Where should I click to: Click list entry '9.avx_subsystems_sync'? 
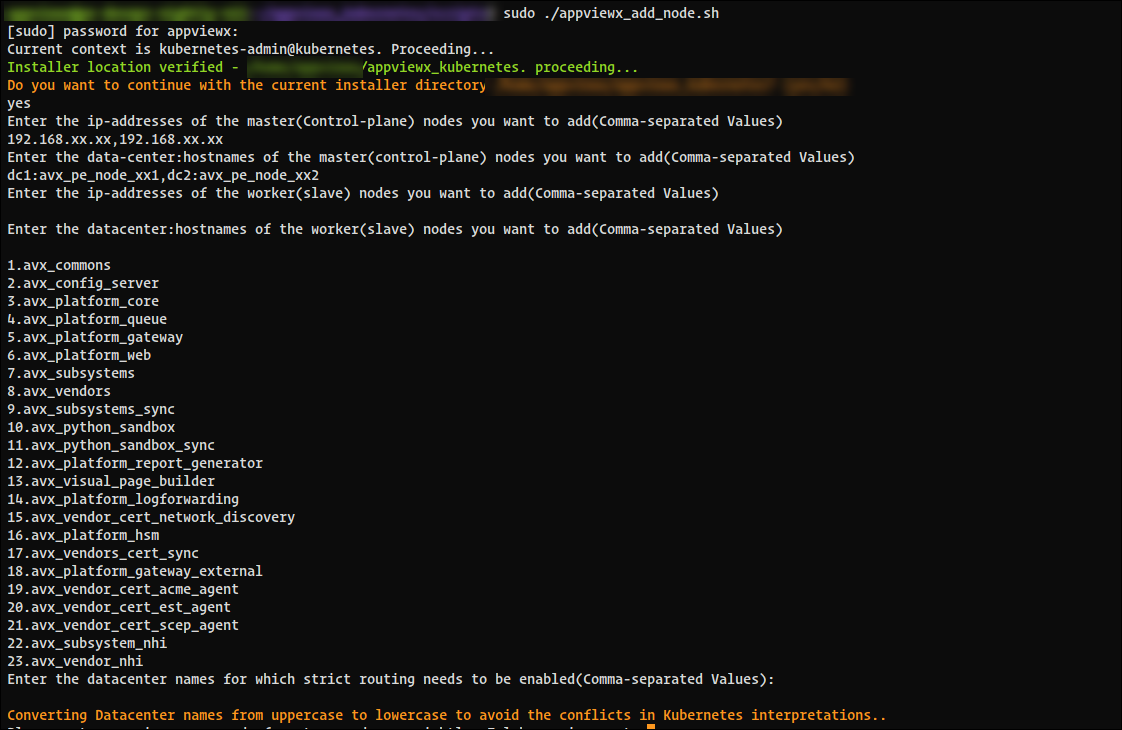91,409
